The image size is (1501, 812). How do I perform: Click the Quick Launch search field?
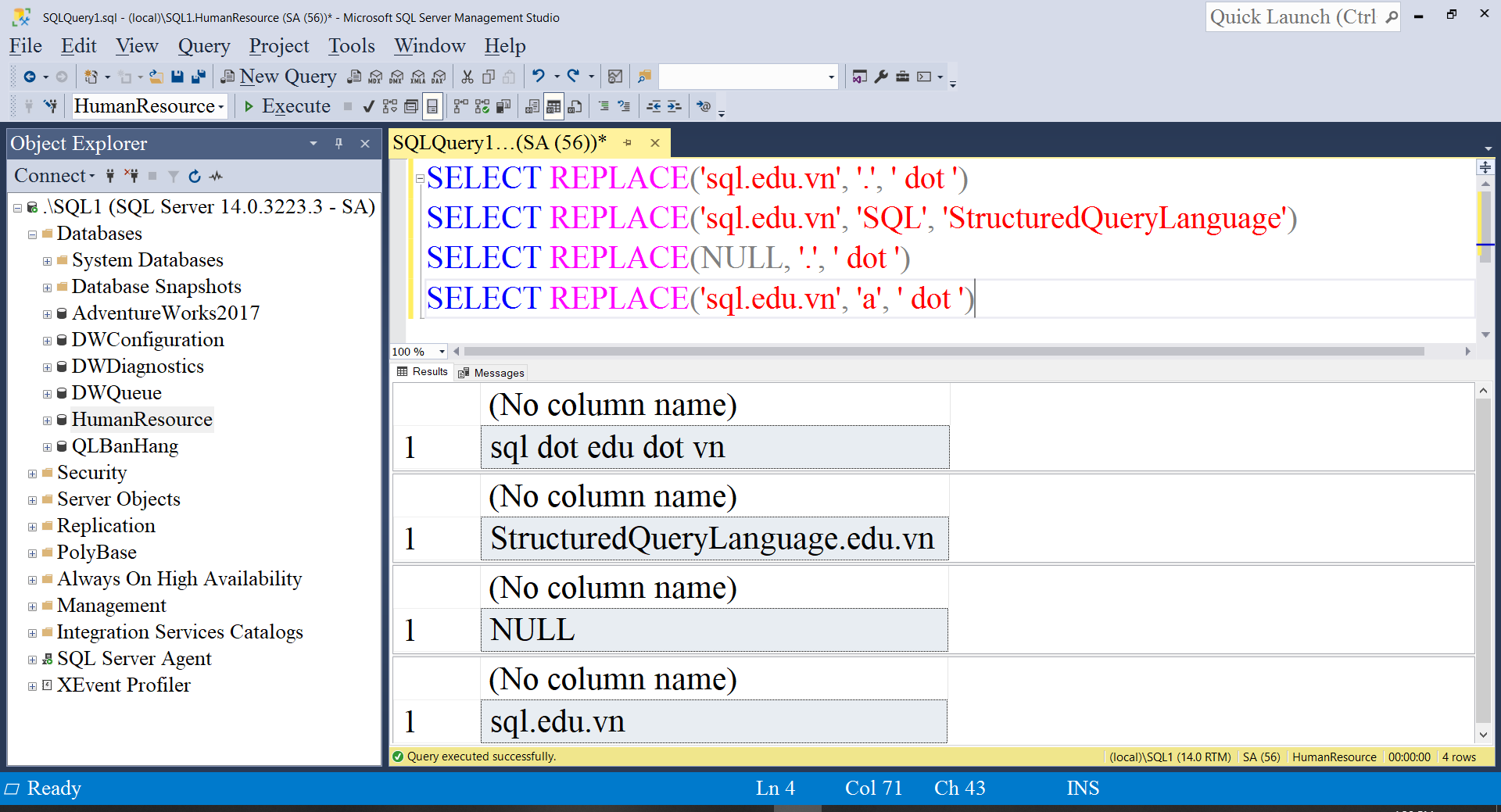1303,17
